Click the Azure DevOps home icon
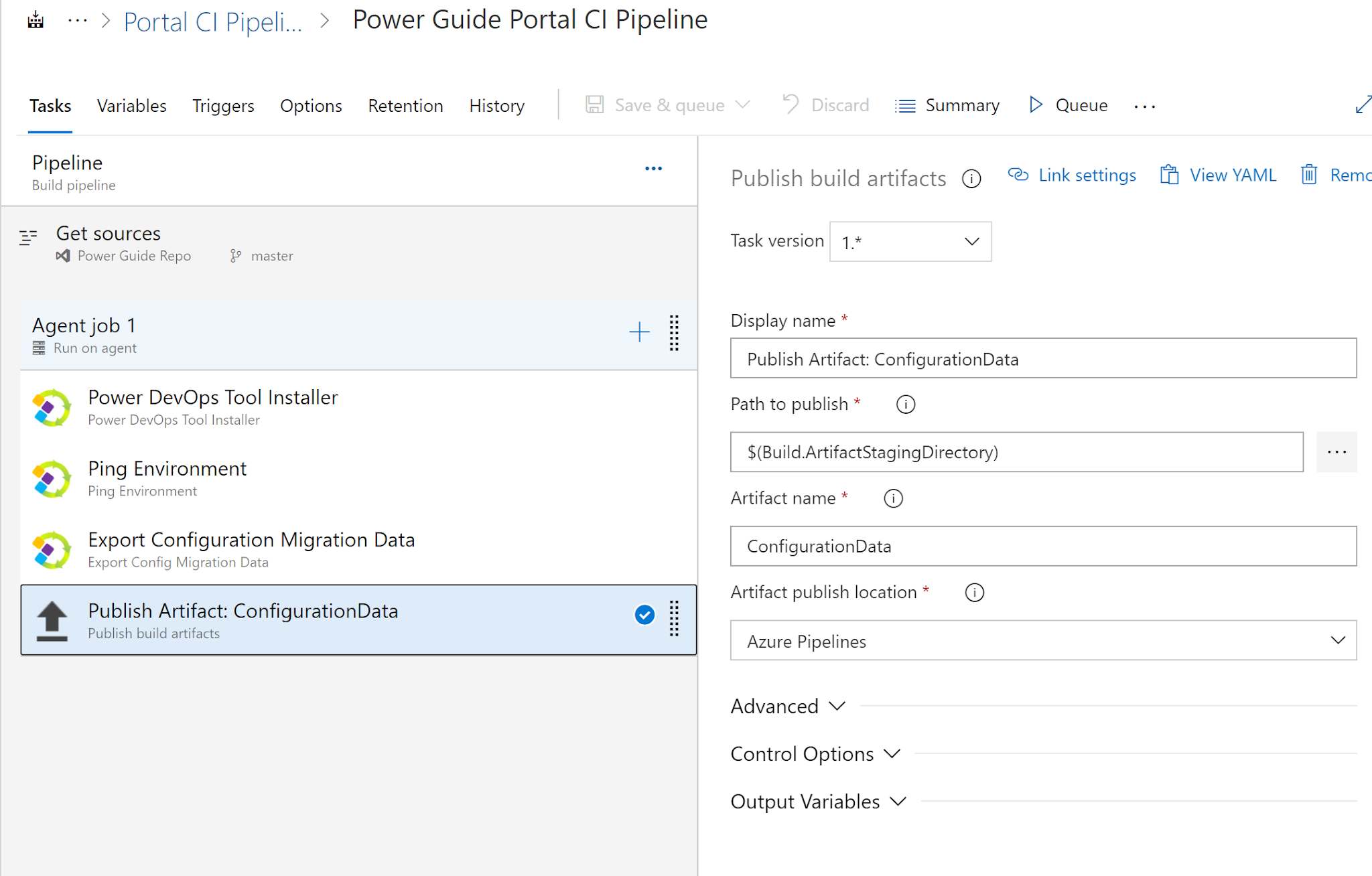 click(36, 21)
